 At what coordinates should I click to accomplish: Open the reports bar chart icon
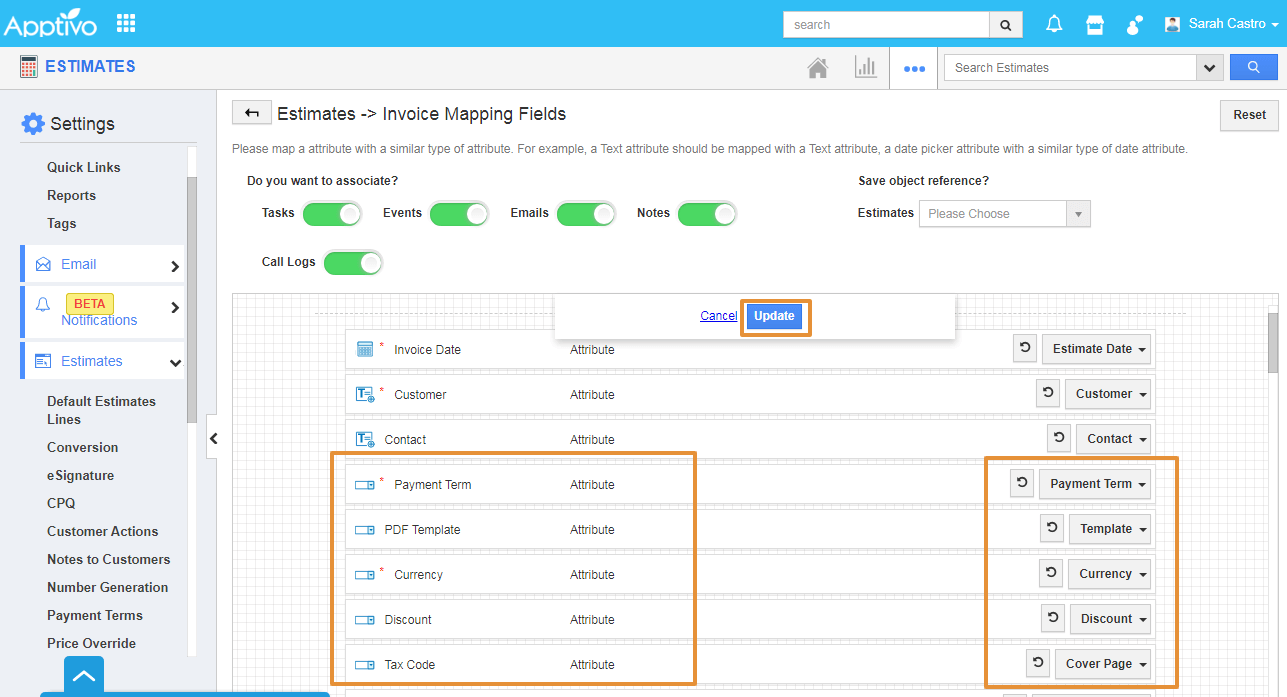pos(865,68)
